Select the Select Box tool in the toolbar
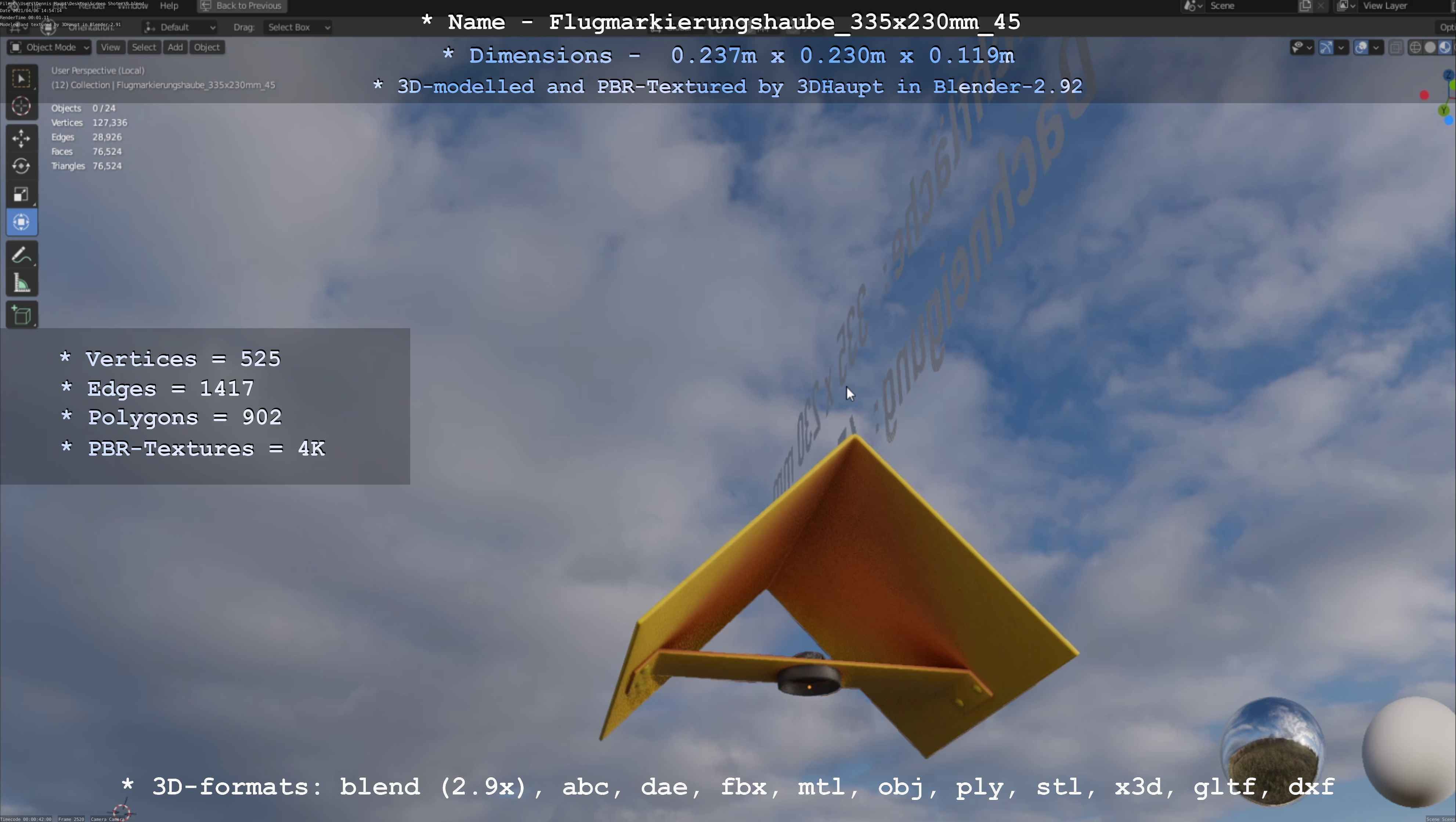Viewport: 1456px width, 822px height. [x=21, y=79]
